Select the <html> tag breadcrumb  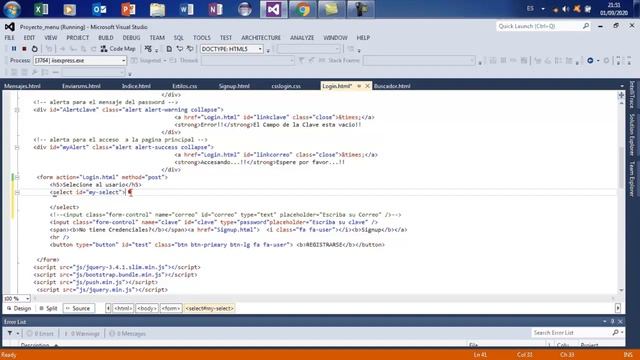[x=123, y=309]
